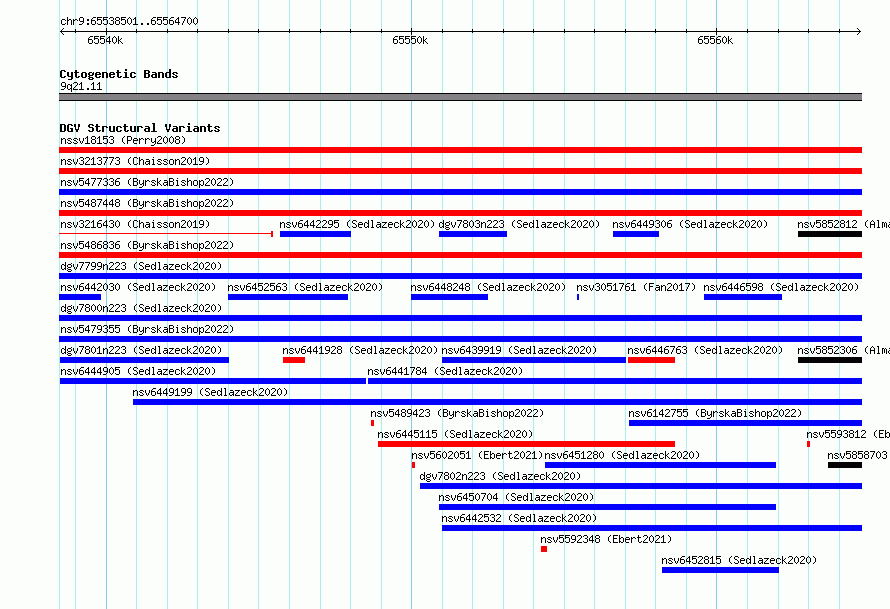Click the red bar under nsv6446763
This screenshot has width=890, height=609.
point(652,360)
